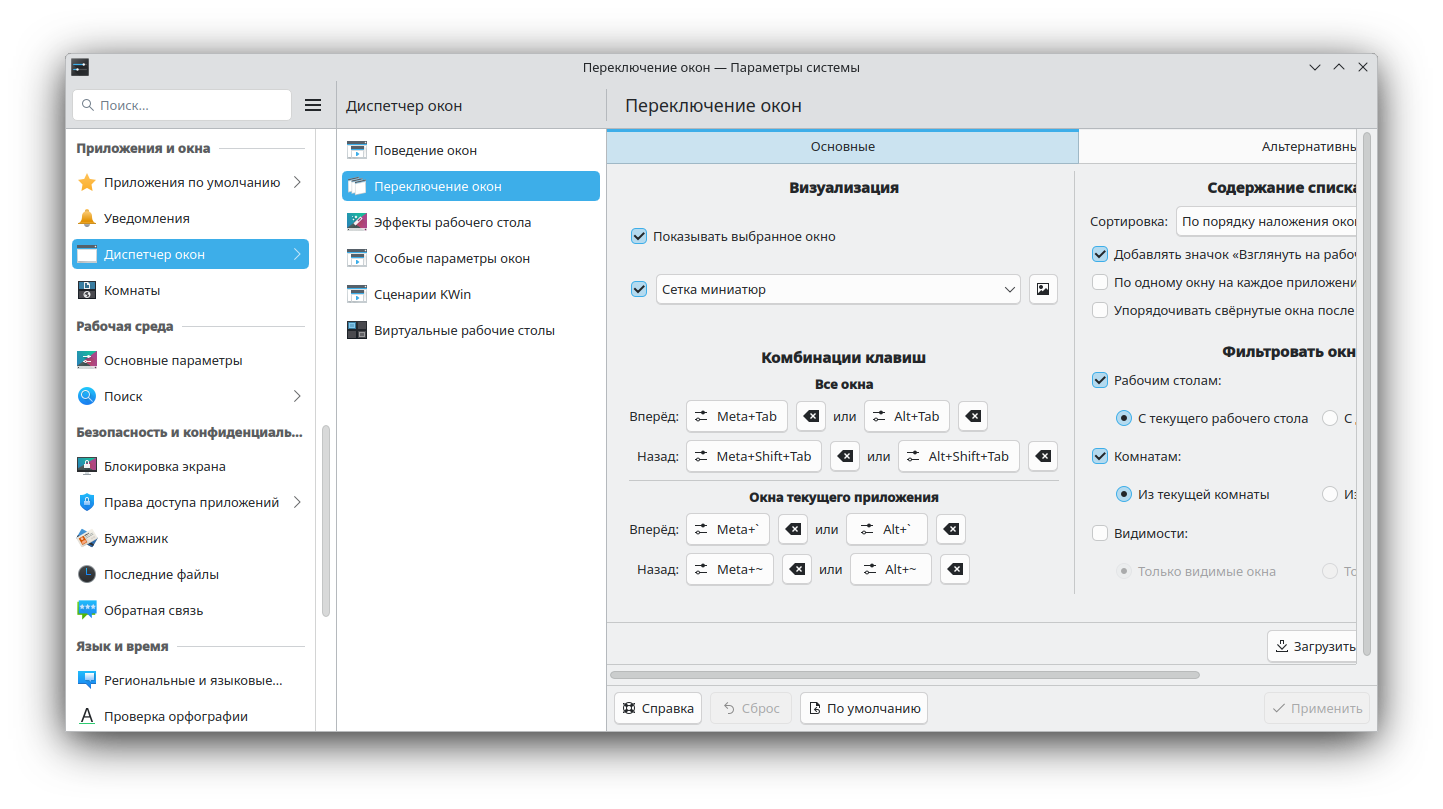
Task: Select Переключение окон in module list
Action: coord(471,186)
